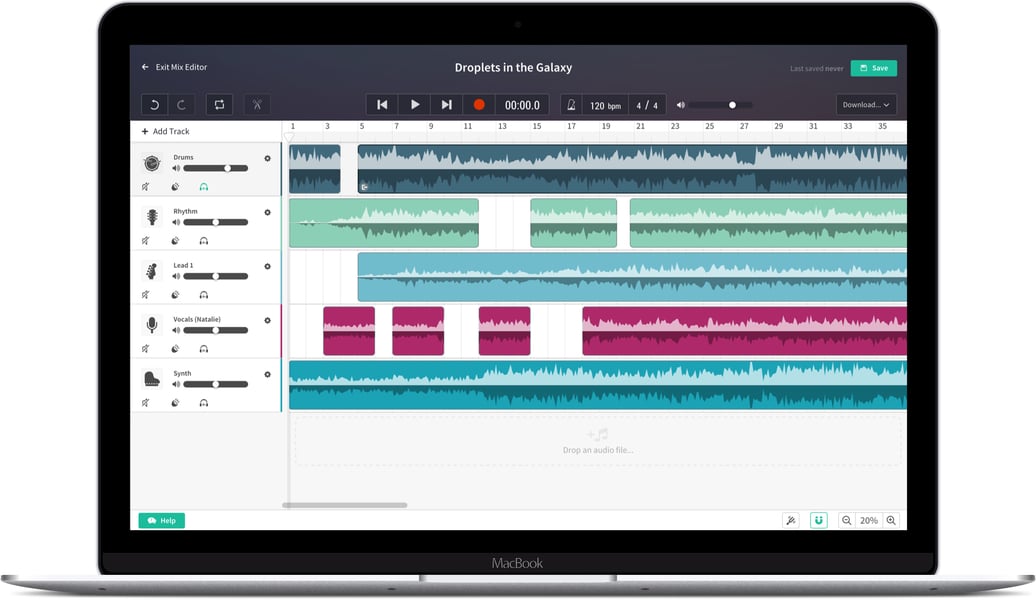Toggle the loop playback button
The width and height of the screenshot is (1036, 600).
(219, 104)
